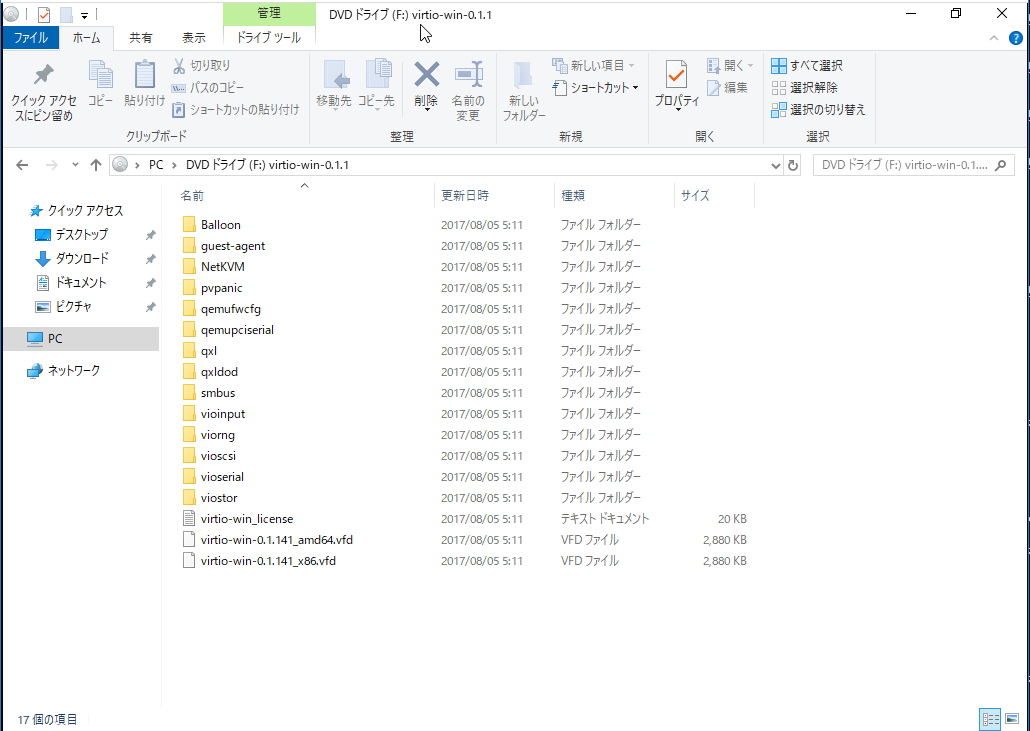The image size is (1030, 731).
Task: Select the Balloon folder icon
Action: pyautogui.click(x=189, y=225)
